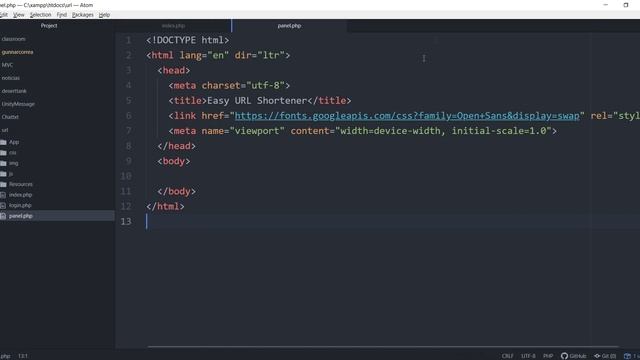The height and width of the screenshot is (360, 640).
Task: Click the closing </body> tag
Action: click(176, 191)
